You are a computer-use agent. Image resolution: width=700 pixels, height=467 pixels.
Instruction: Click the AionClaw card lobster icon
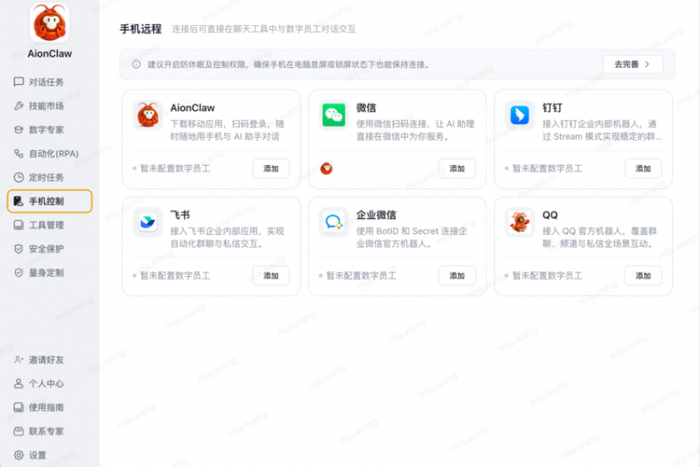pos(148,115)
